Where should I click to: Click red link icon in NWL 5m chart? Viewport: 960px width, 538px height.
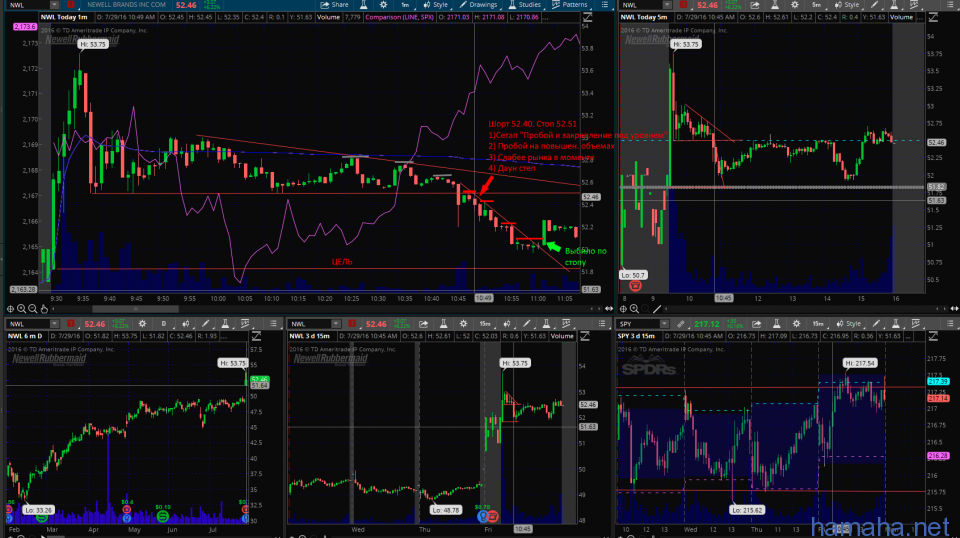[x=683, y=5]
